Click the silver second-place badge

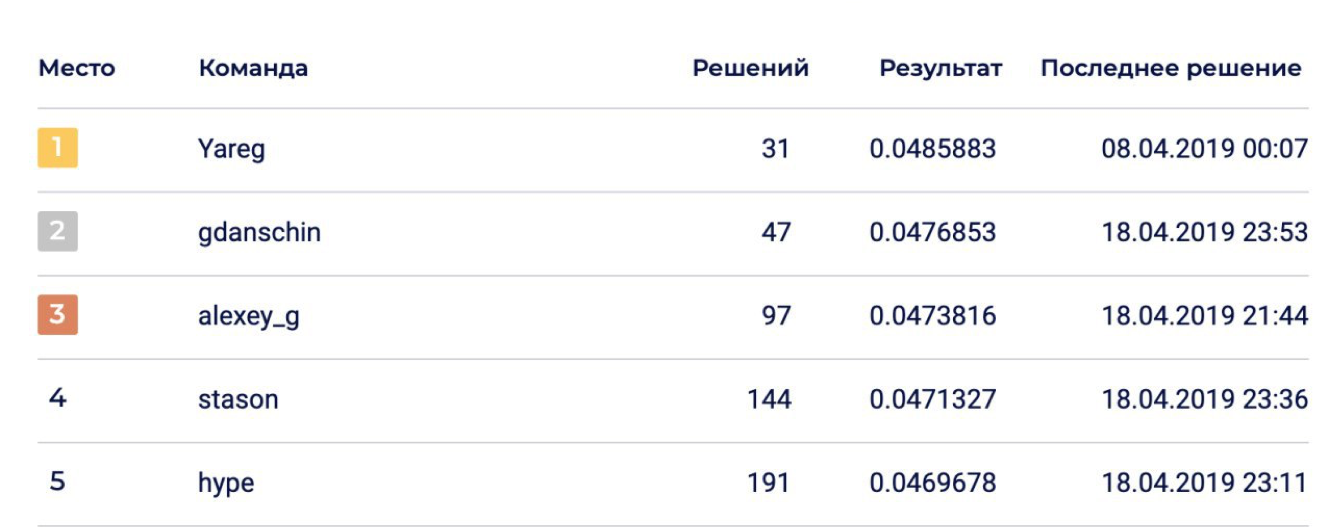[x=57, y=232]
